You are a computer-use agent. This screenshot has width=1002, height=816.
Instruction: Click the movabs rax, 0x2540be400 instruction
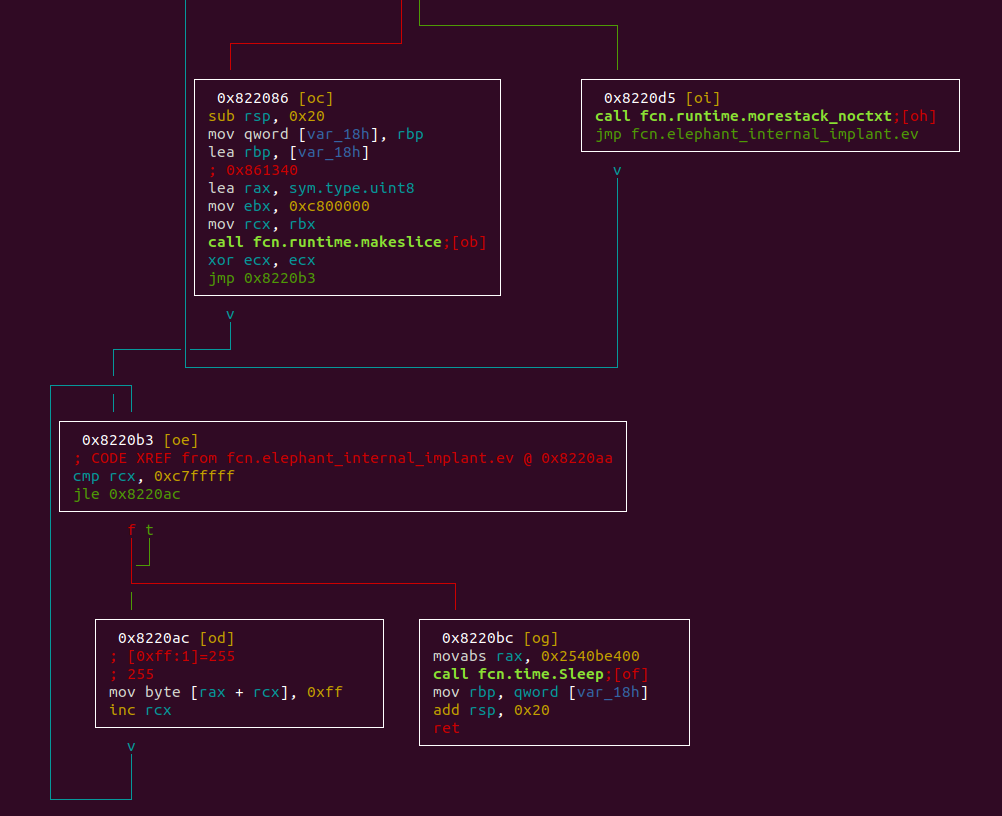point(536,656)
